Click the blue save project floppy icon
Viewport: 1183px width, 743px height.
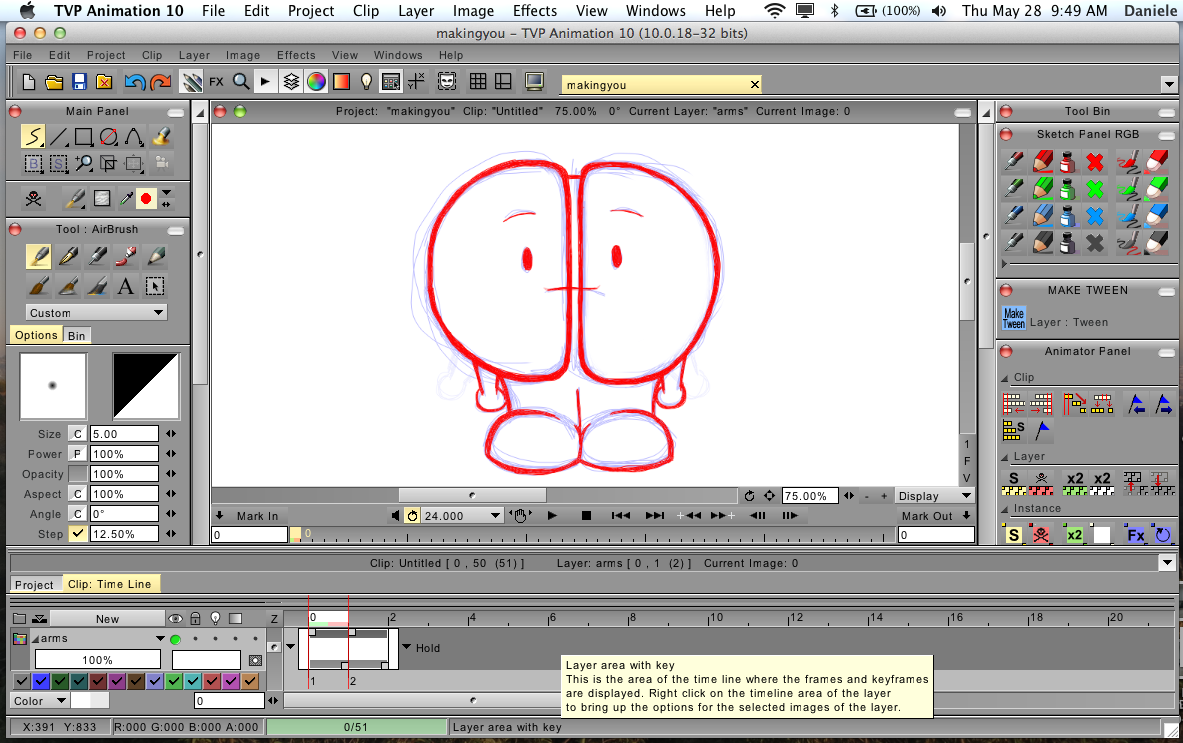(79, 81)
